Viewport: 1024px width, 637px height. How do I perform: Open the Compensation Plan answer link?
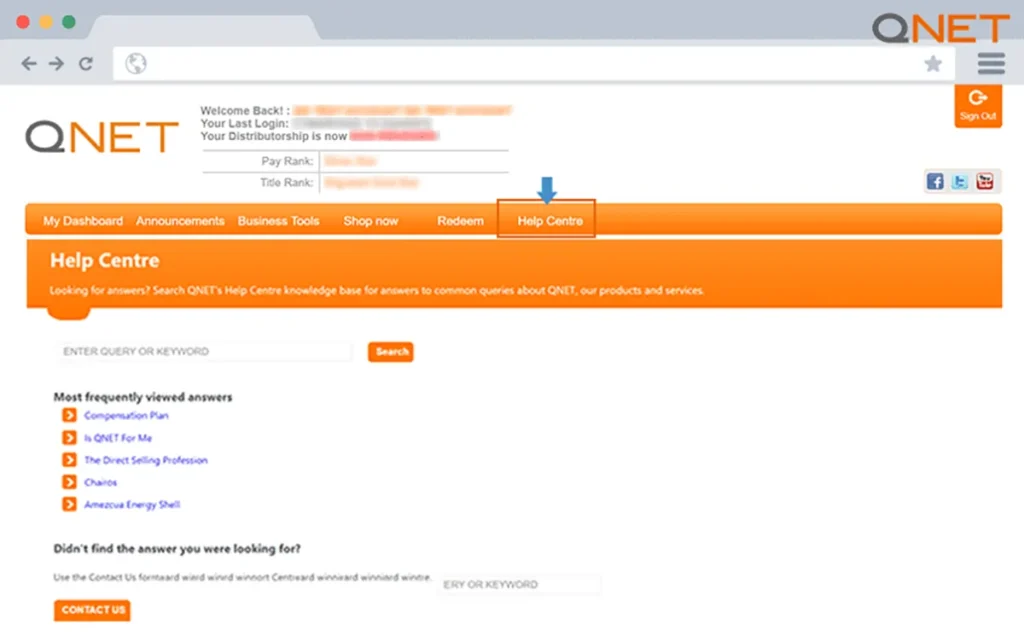[126, 416]
